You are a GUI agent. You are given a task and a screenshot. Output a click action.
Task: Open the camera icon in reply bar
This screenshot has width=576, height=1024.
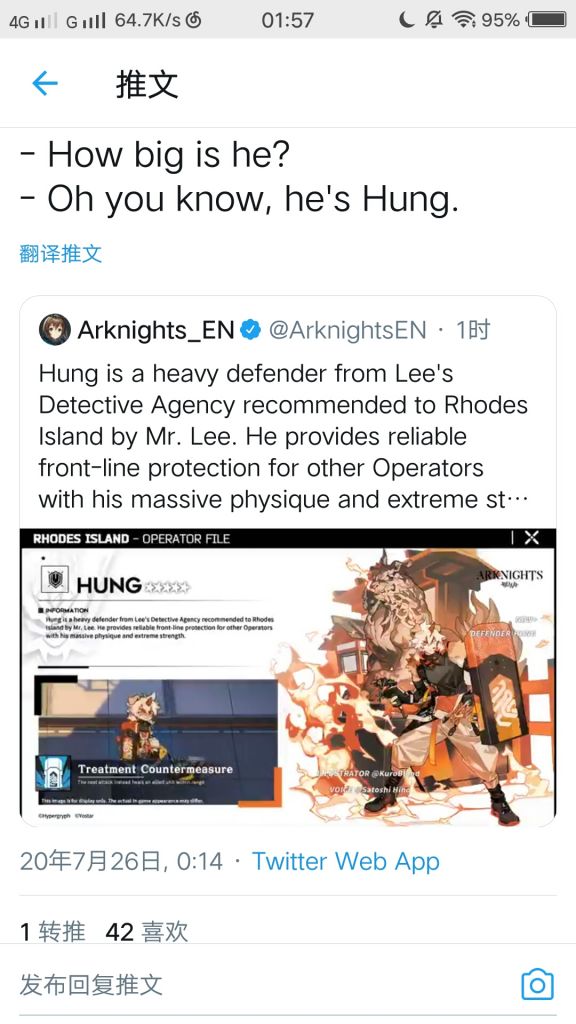[x=537, y=984]
